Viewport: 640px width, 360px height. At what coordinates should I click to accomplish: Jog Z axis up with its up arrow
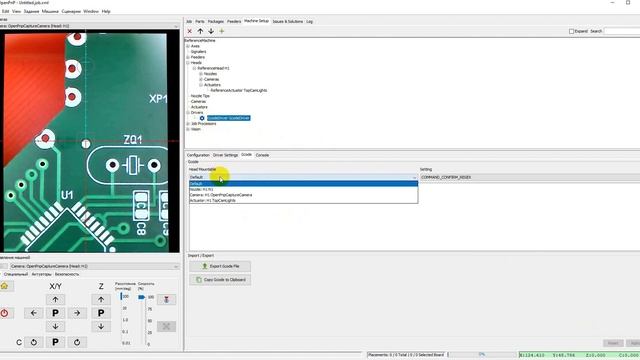click(101, 300)
